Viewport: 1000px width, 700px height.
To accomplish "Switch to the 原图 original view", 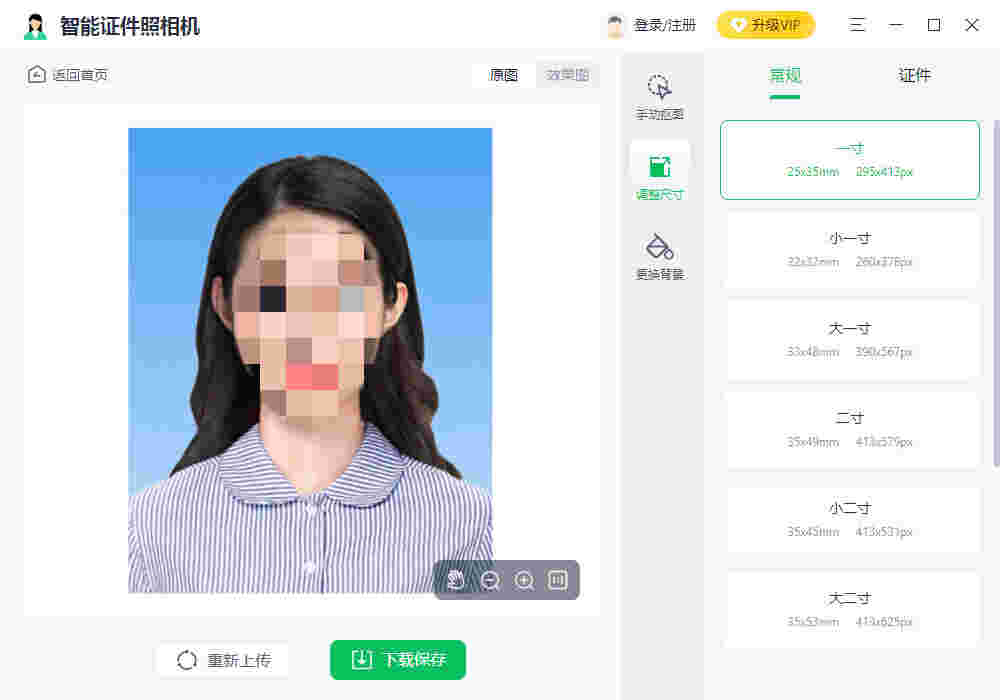I will [x=503, y=74].
